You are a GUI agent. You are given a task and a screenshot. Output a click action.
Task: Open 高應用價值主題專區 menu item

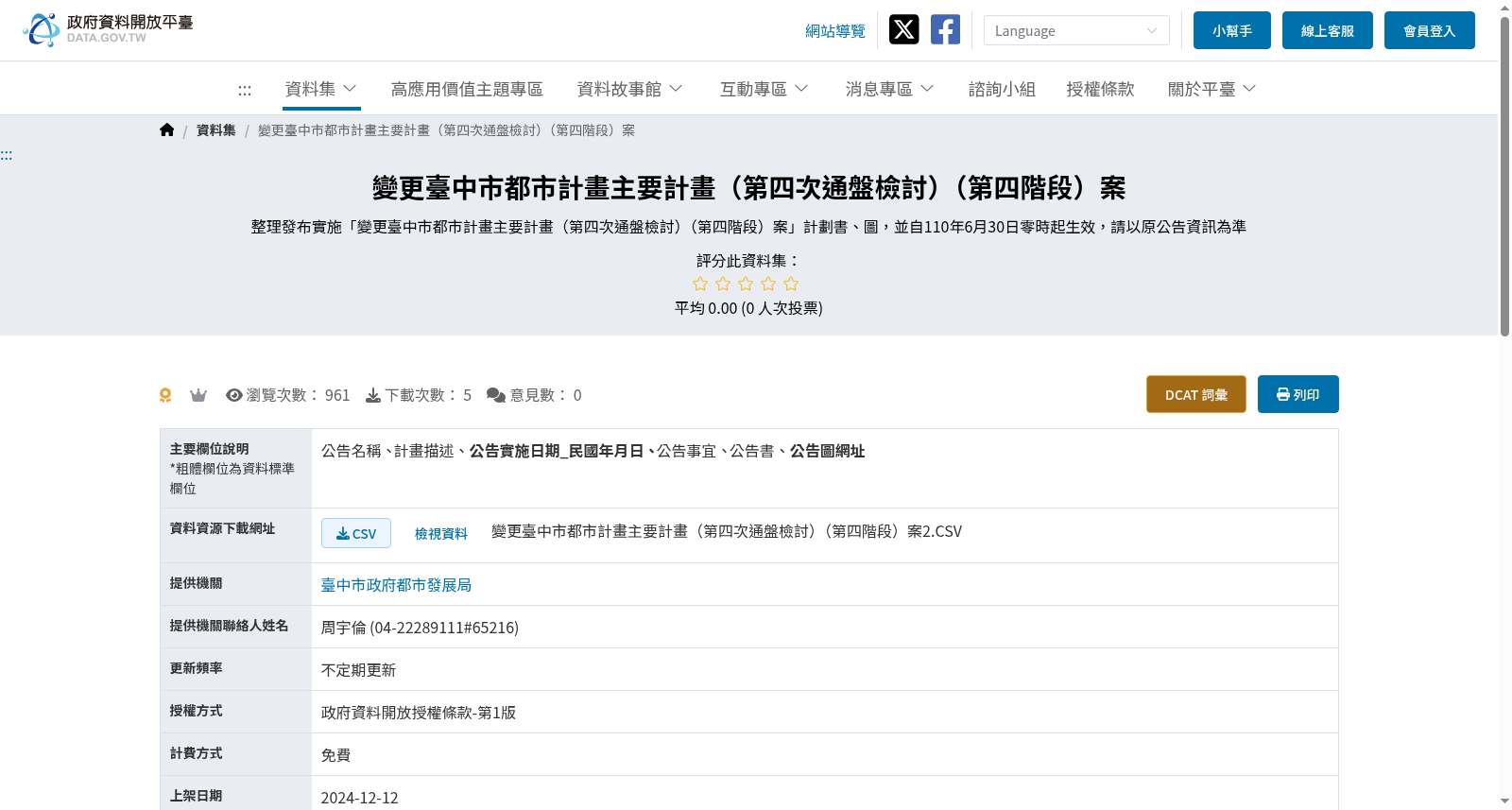click(467, 89)
